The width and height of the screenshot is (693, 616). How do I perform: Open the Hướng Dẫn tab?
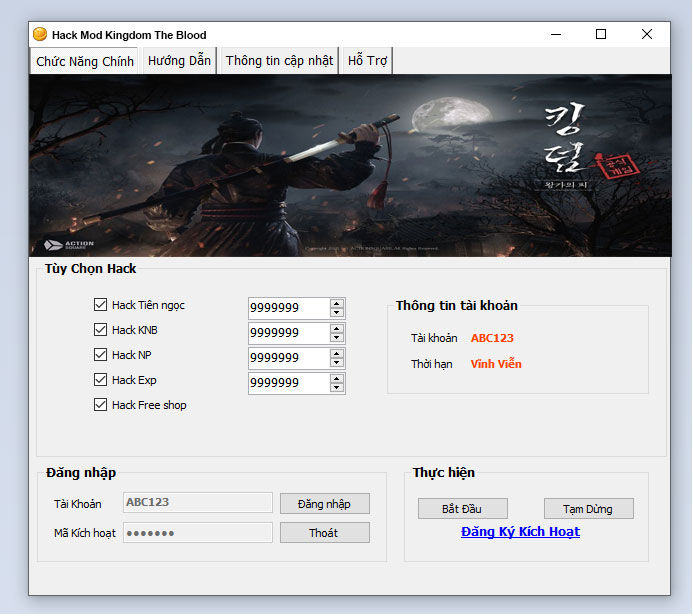click(179, 60)
